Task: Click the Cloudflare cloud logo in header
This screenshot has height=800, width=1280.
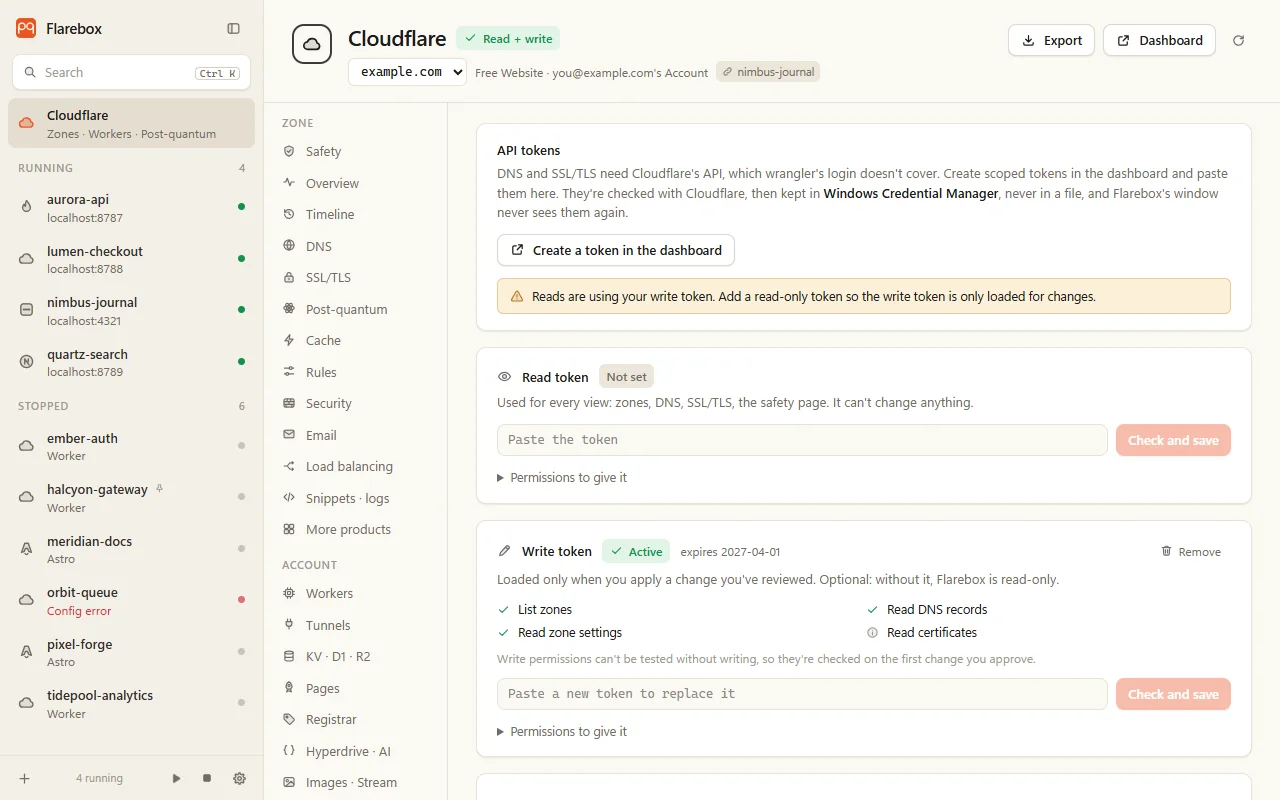Action: [x=312, y=44]
